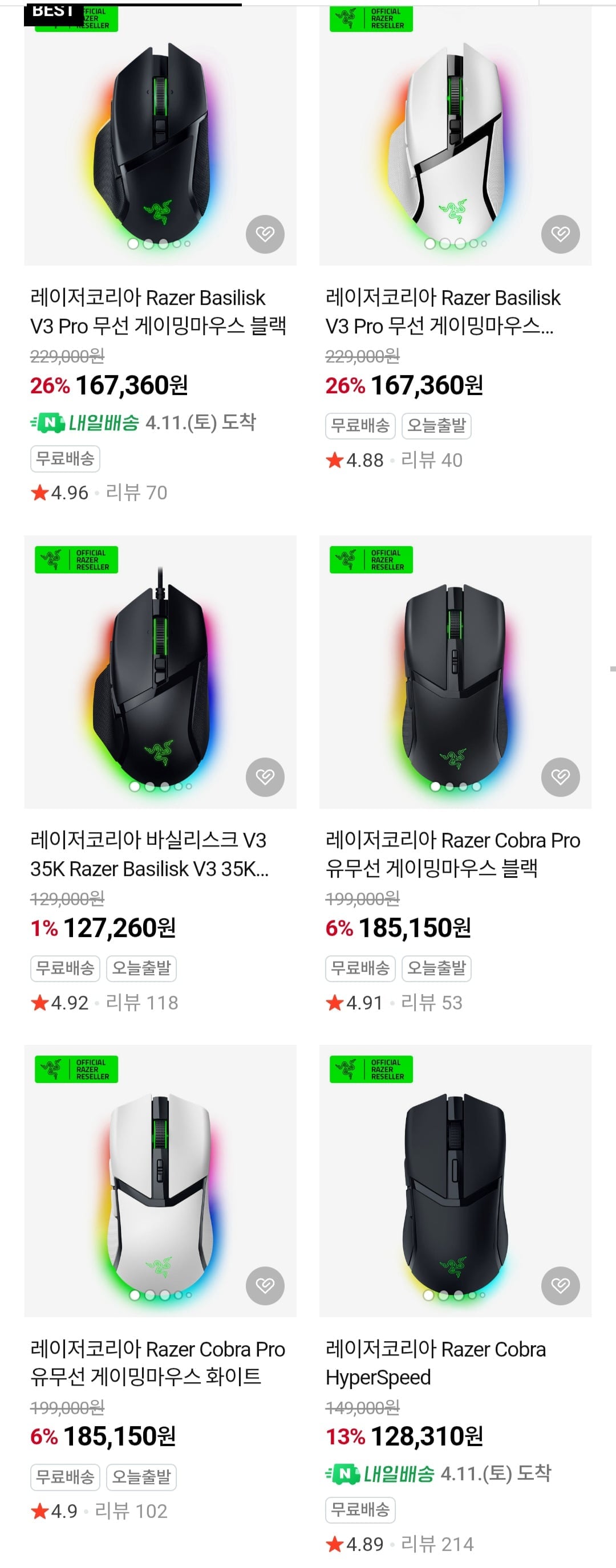Toggle wishlist heart on black Cobra Pro
The height and width of the screenshot is (1568, 616).
pos(560,776)
